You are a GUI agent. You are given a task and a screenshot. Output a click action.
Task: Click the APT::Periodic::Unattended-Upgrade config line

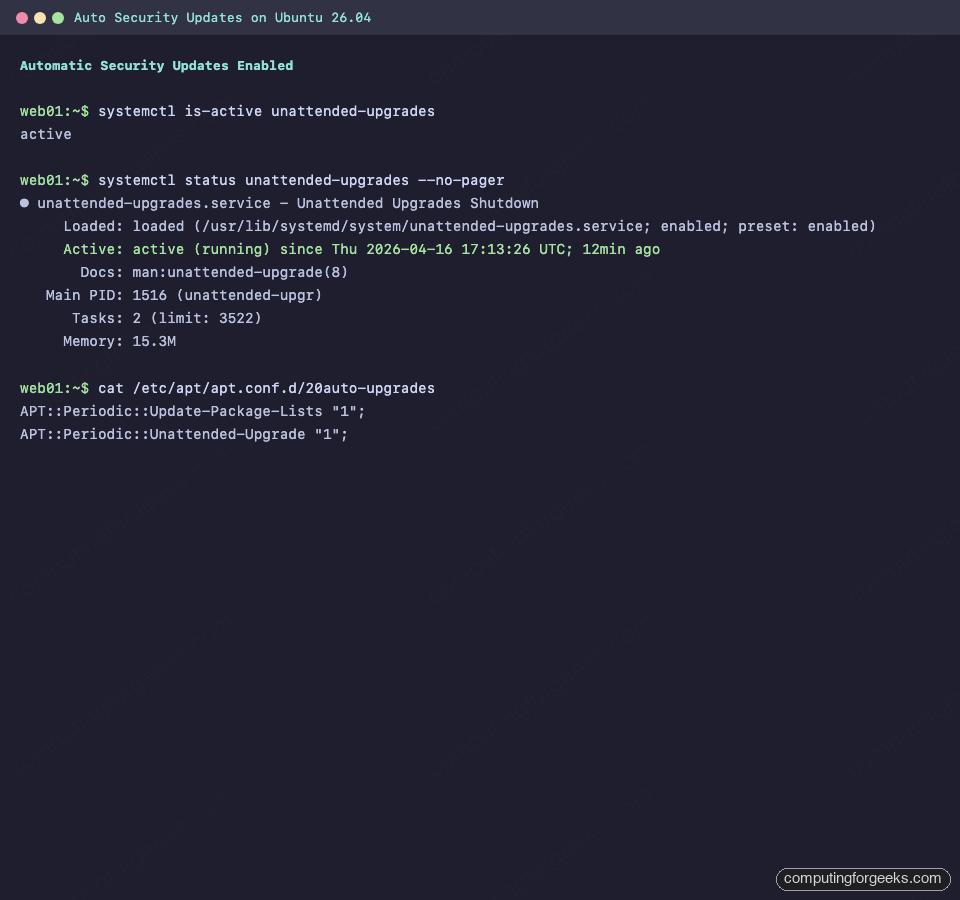tap(184, 434)
